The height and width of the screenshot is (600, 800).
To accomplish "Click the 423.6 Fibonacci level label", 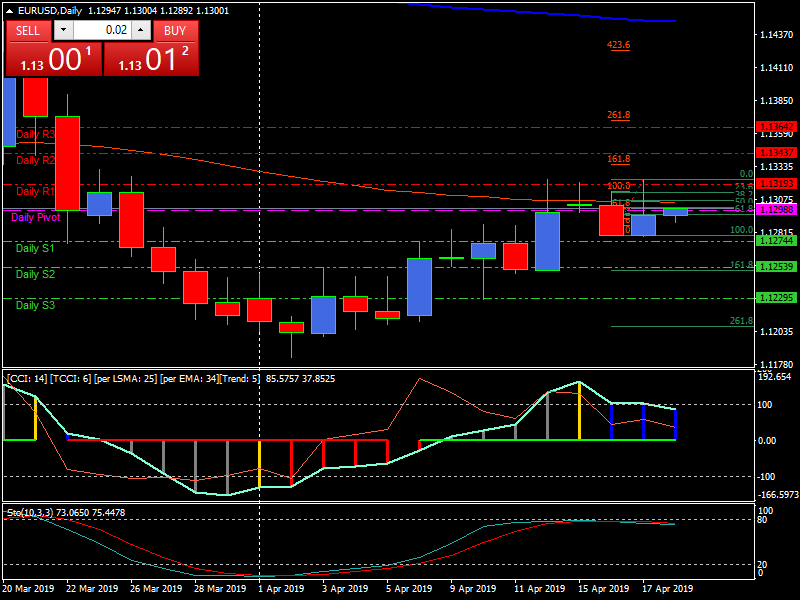I will 619,45.
